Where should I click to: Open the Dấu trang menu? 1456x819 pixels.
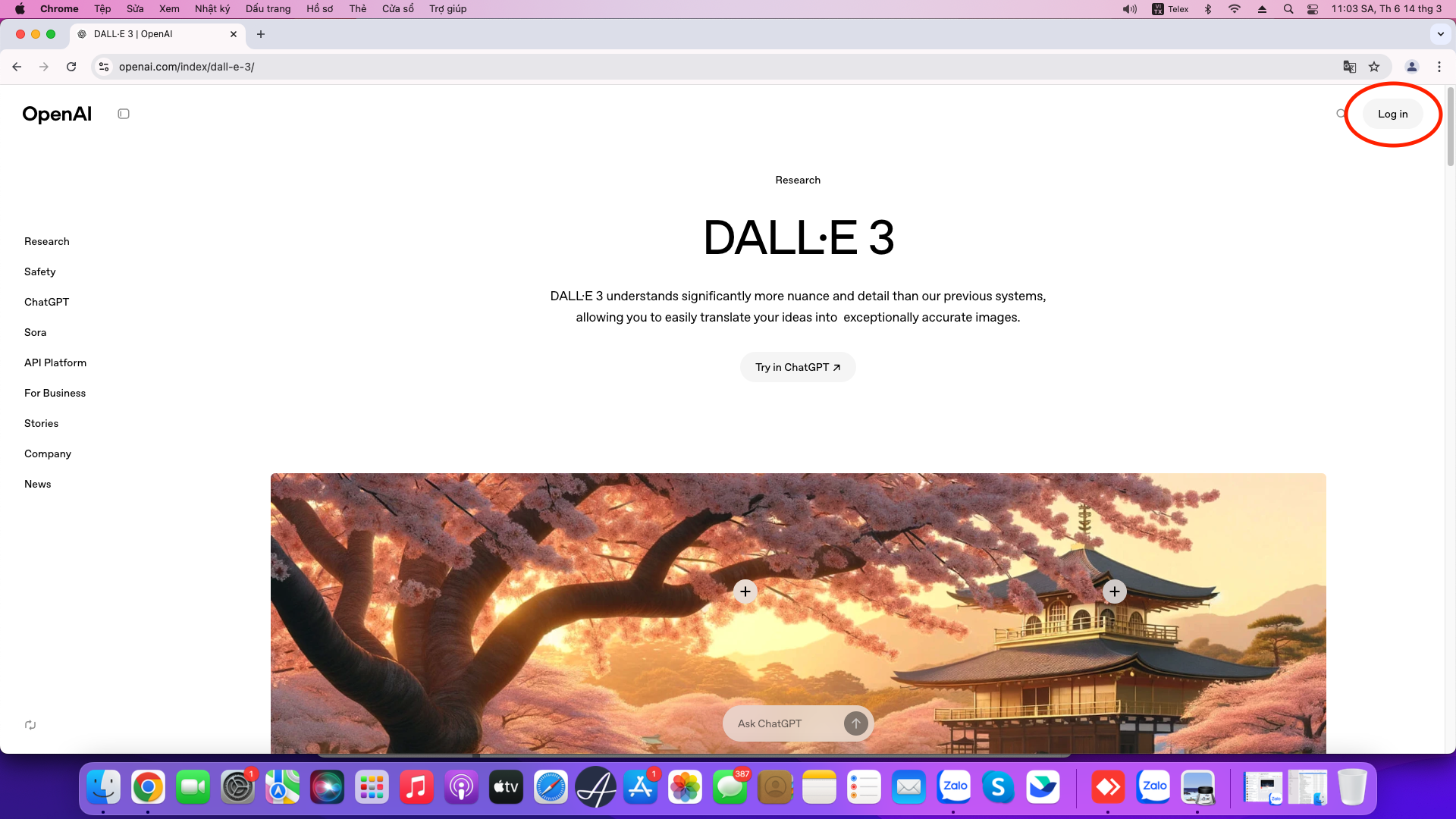click(268, 9)
